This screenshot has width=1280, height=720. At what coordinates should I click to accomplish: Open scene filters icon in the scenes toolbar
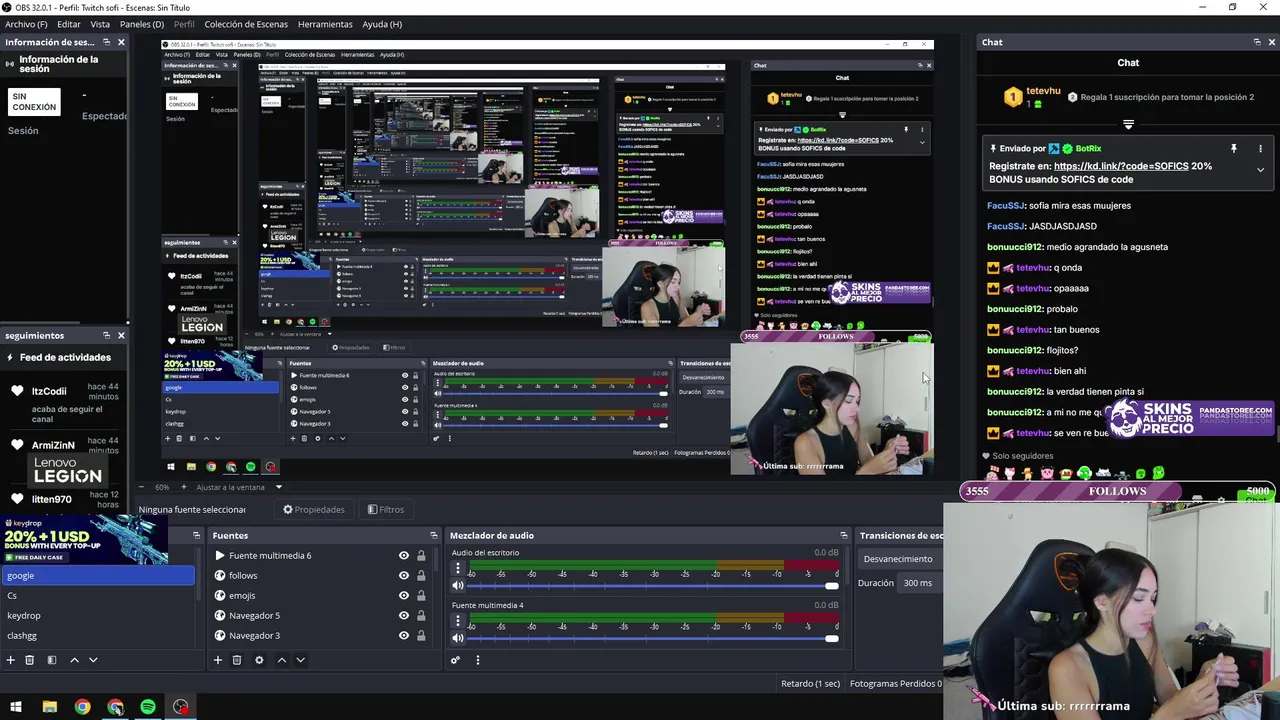[x=51, y=660]
